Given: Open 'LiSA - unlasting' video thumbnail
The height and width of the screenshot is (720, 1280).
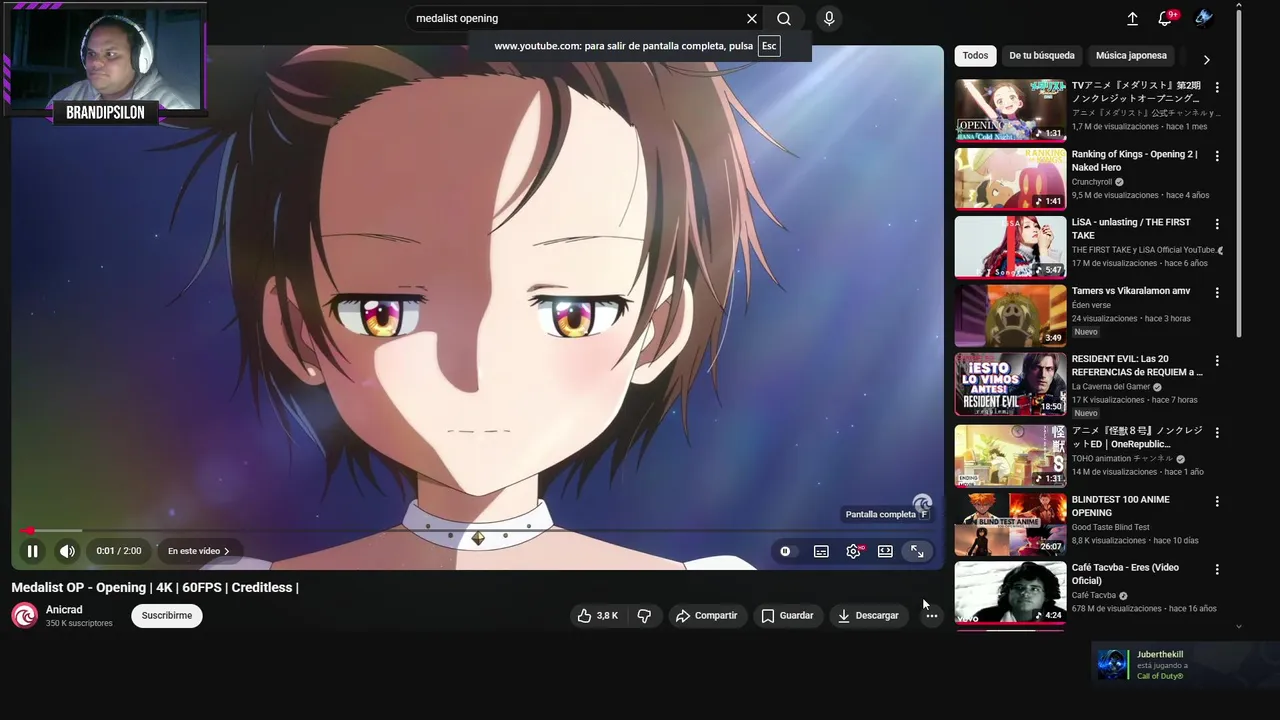Looking at the screenshot, I should (x=1010, y=247).
